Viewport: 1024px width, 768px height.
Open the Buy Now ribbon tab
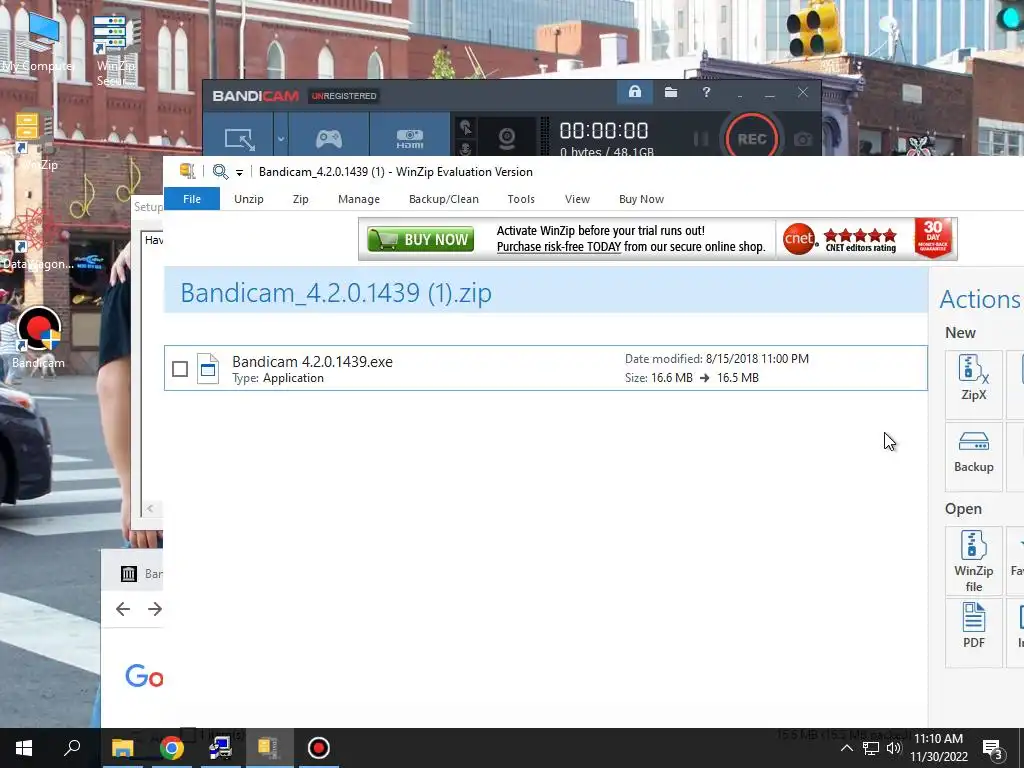coord(641,199)
